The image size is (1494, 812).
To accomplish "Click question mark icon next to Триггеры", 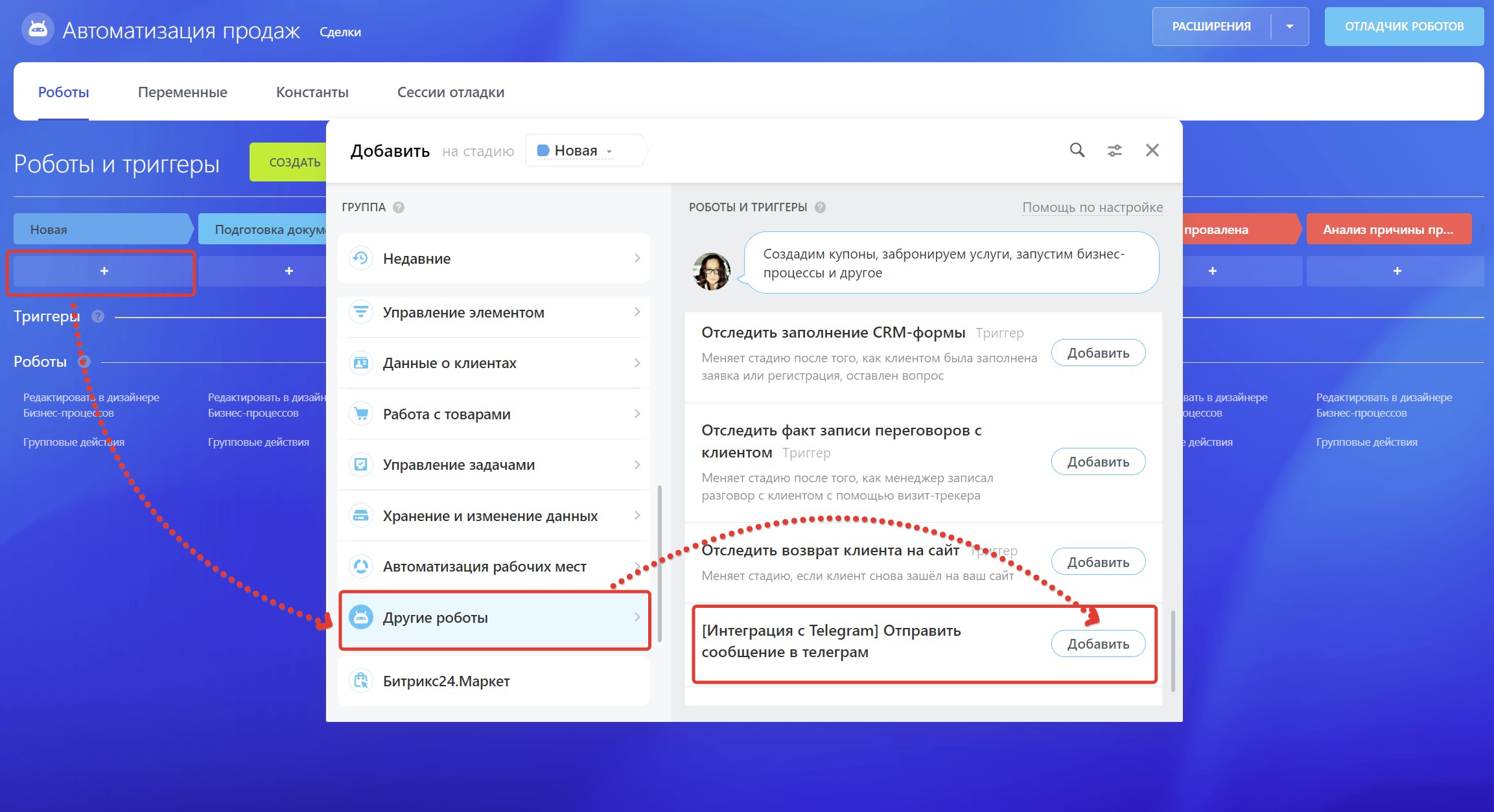I will [98, 316].
